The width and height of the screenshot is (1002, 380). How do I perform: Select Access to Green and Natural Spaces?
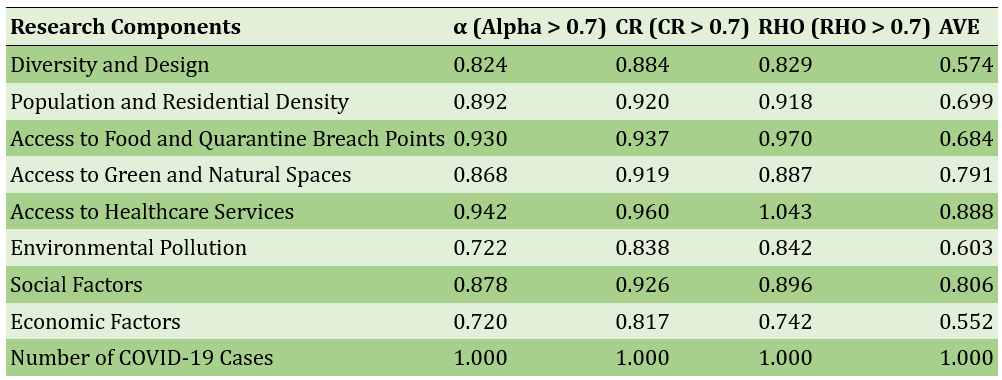(x=181, y=174)
